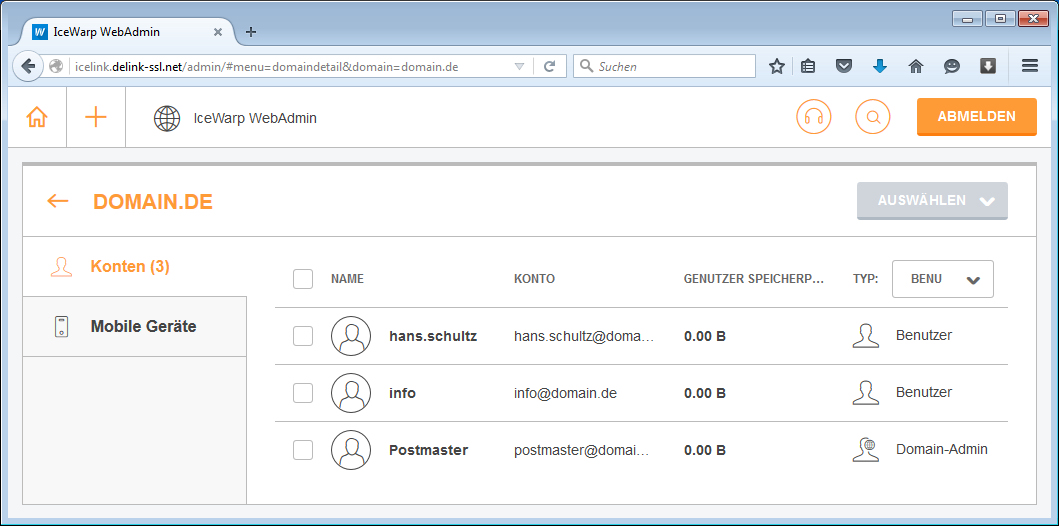Click the orange home icon
The width and height of the screenshot is (1059, 526).
point(37,117)
